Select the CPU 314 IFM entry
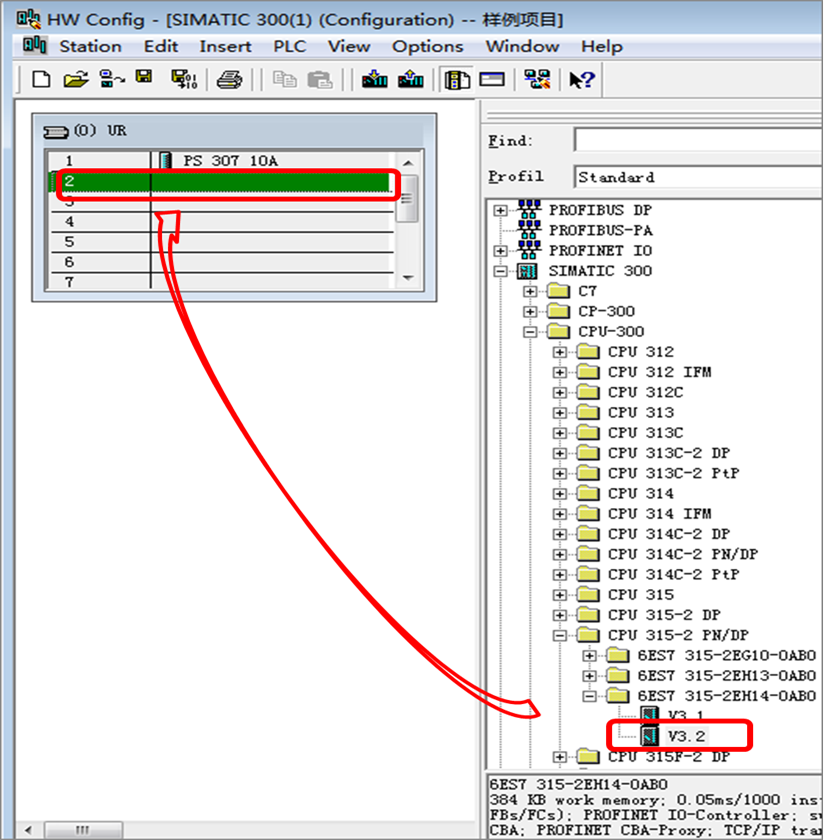This screenshot has width=824, height=840. pos(660,514)
